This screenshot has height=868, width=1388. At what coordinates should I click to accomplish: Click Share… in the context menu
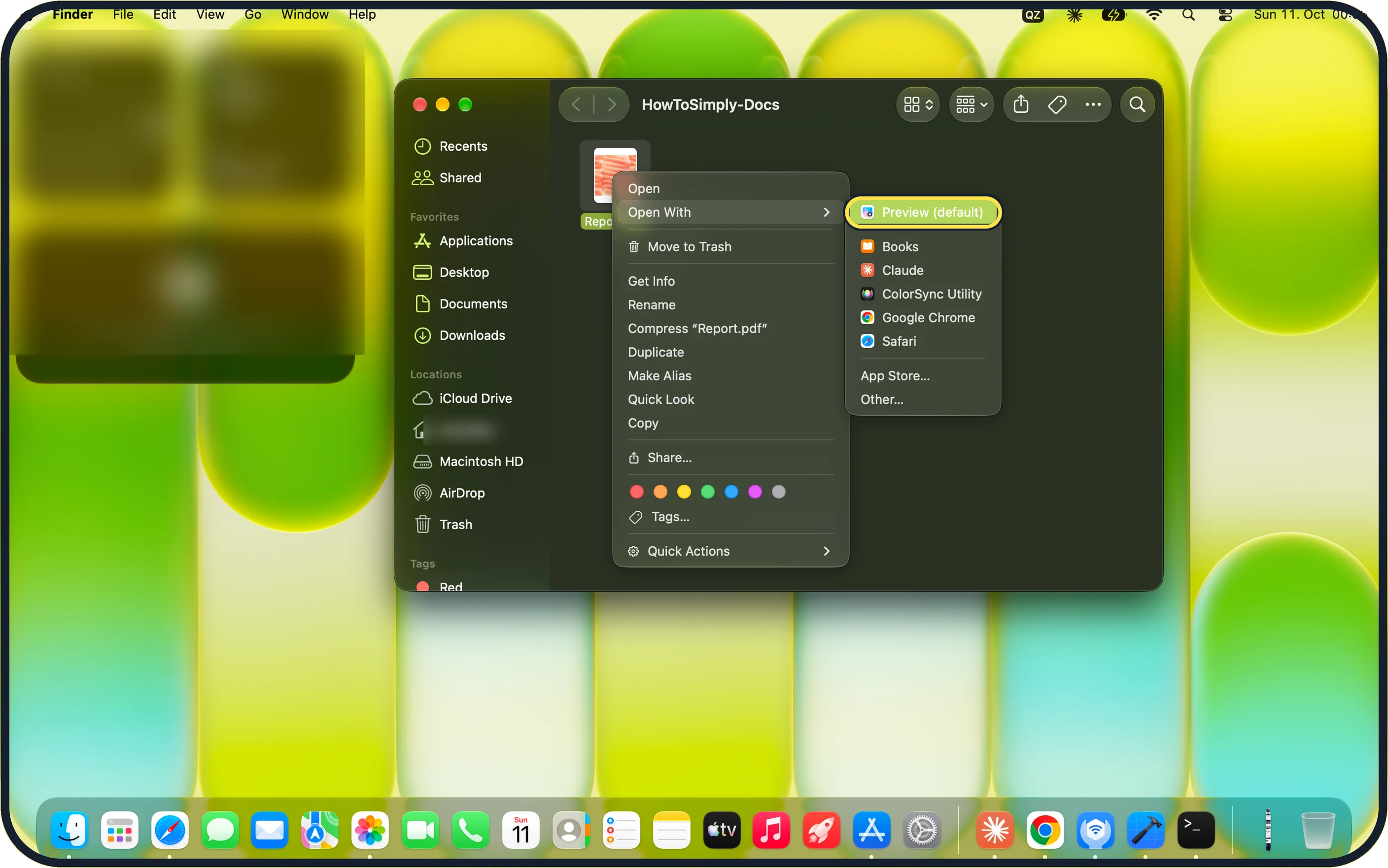(730, 458)
